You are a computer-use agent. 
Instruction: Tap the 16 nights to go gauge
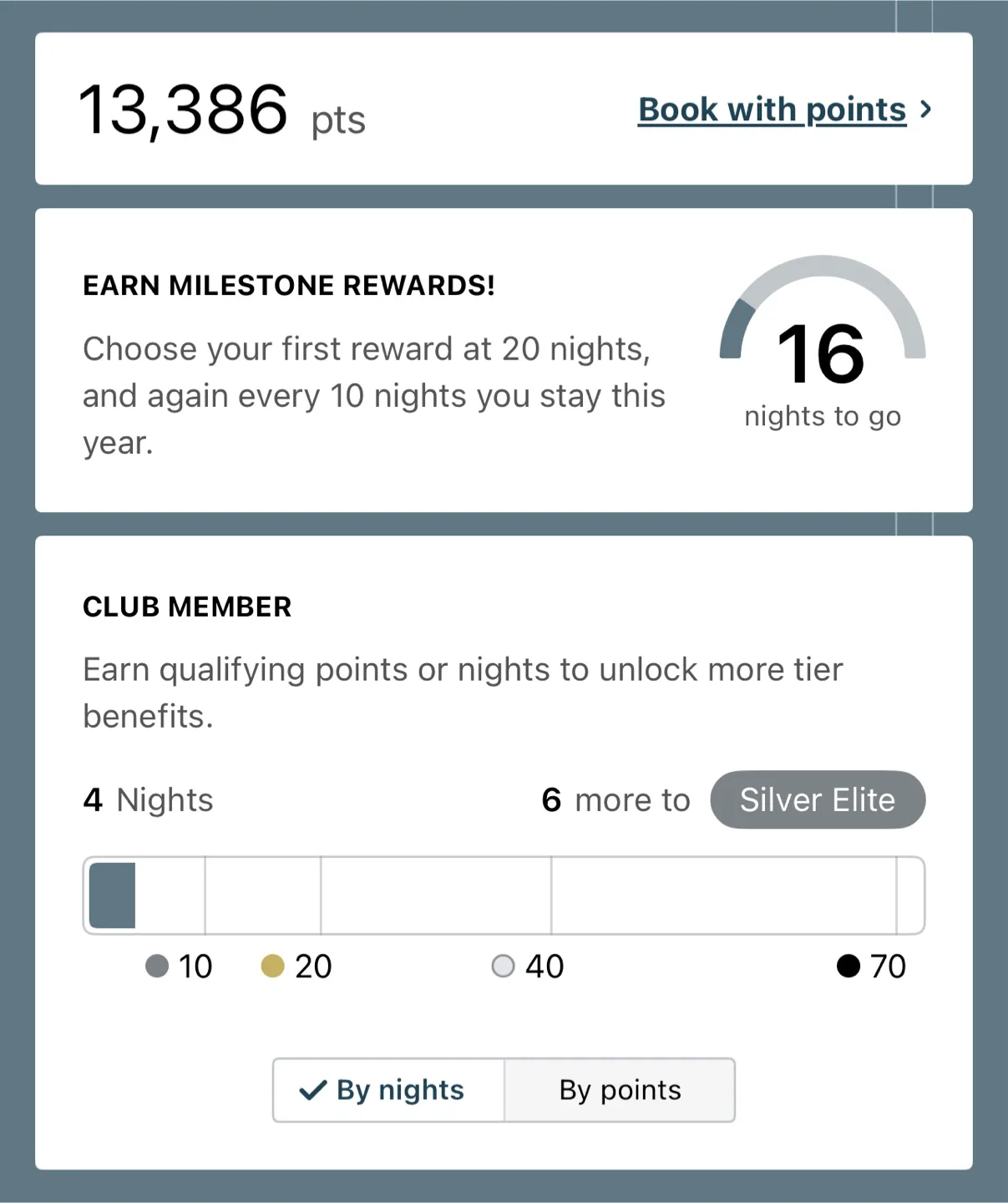pyautogui.click(x=823, y=343)
